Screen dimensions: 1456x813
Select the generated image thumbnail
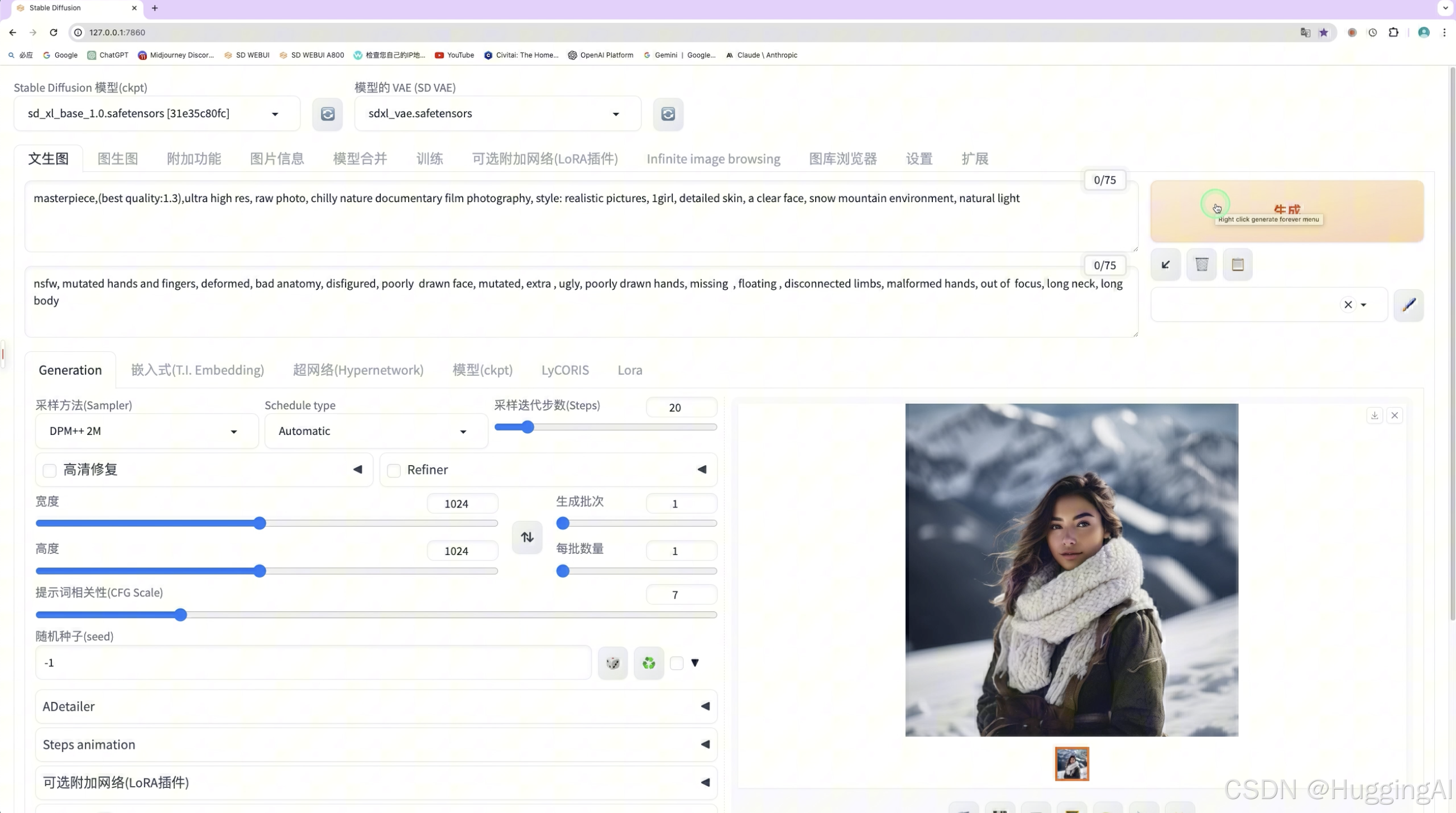[x=1072, y=764]
